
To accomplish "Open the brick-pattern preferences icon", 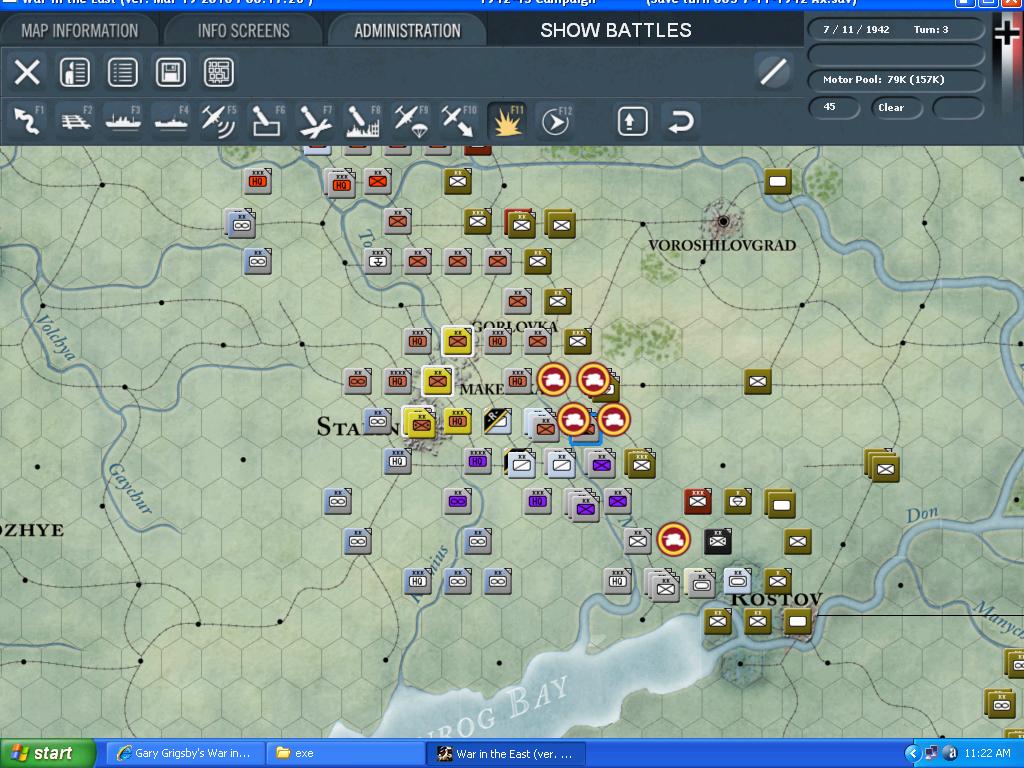I will [219, 72].
